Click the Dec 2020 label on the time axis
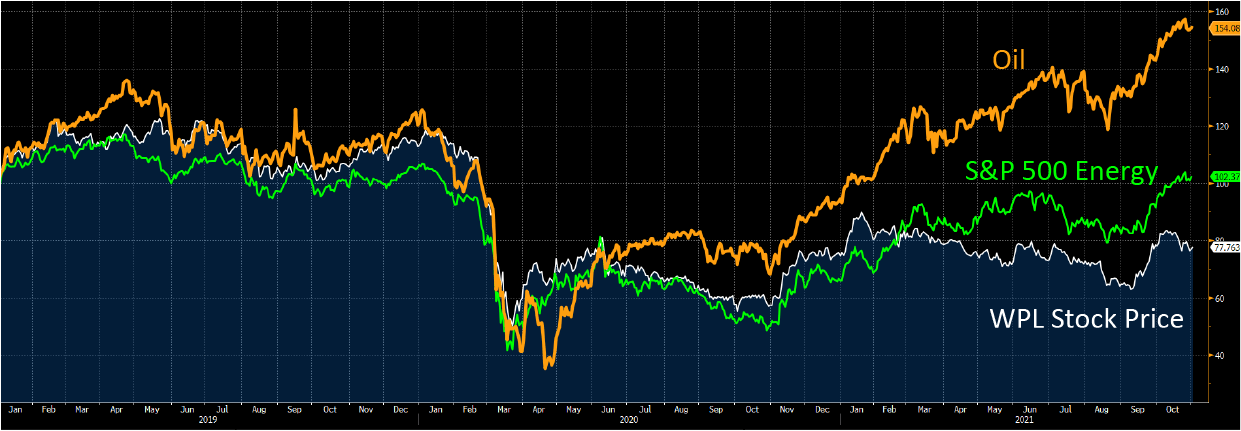 [822, 409]
